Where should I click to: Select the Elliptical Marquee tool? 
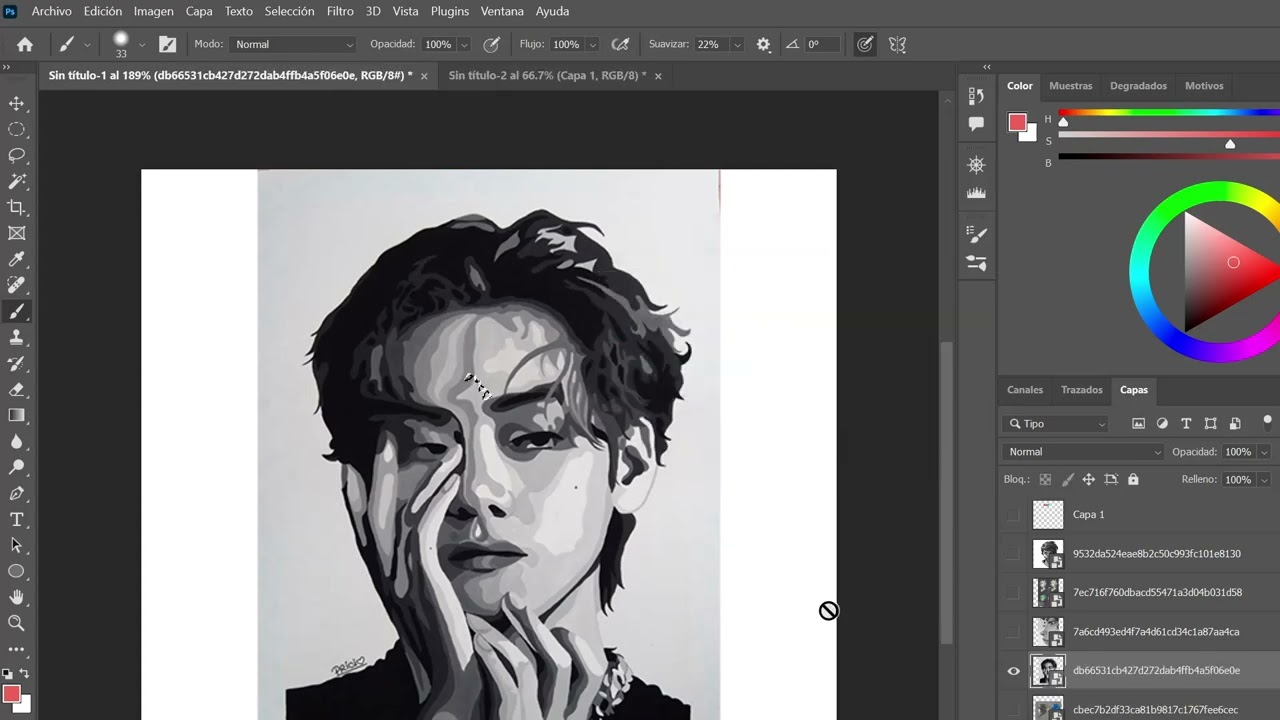coord(16,129)
